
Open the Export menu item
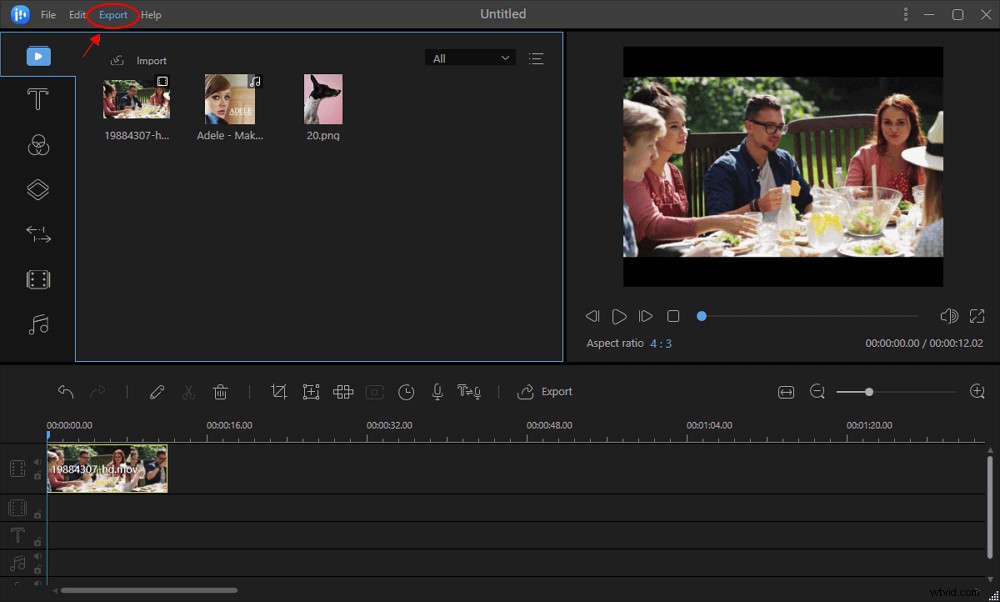click(x=112, y=14)
